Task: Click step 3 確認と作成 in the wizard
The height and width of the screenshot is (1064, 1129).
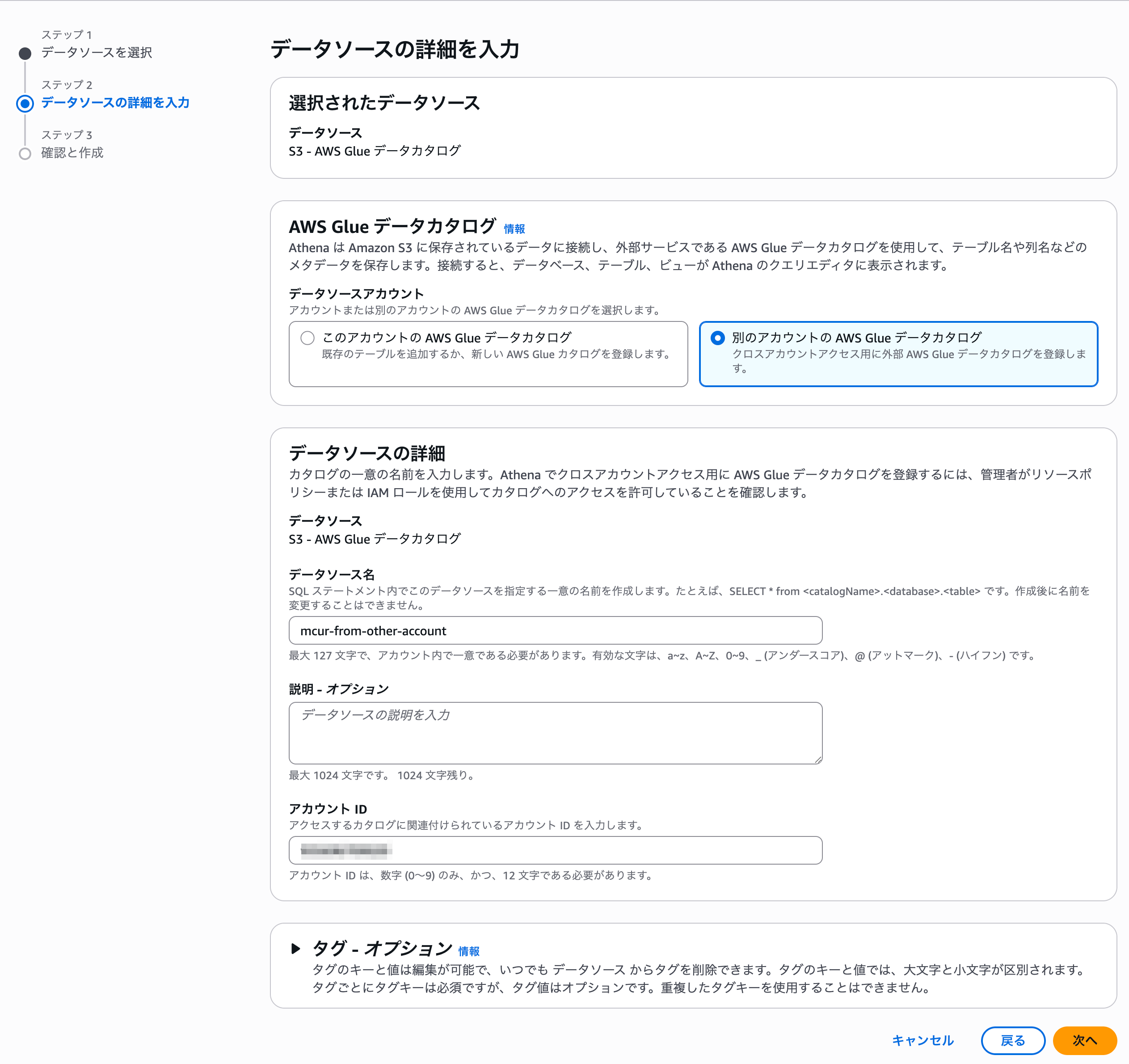Action: point(72,152)
